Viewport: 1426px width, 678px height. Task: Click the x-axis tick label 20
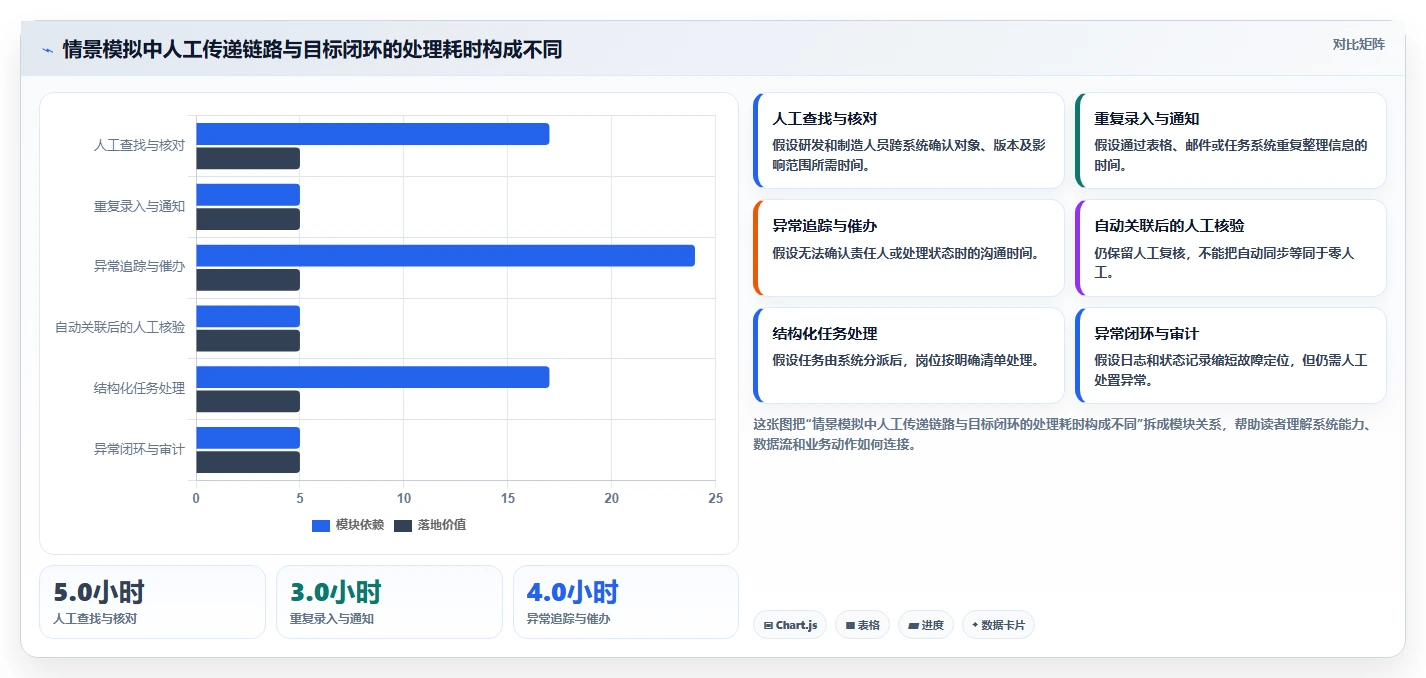(x=612, y=498)
